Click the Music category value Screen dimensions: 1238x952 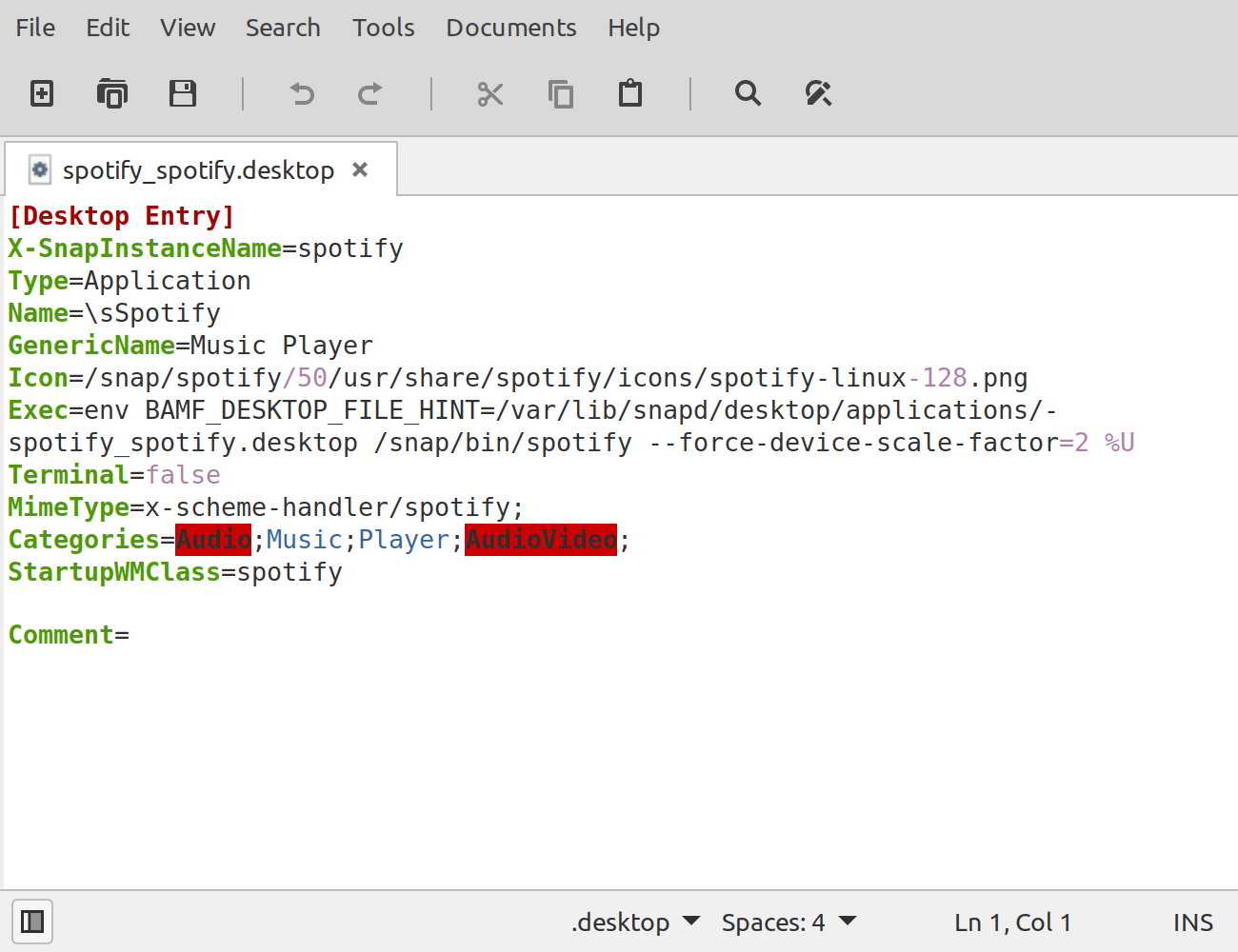[x=305, y=540]
